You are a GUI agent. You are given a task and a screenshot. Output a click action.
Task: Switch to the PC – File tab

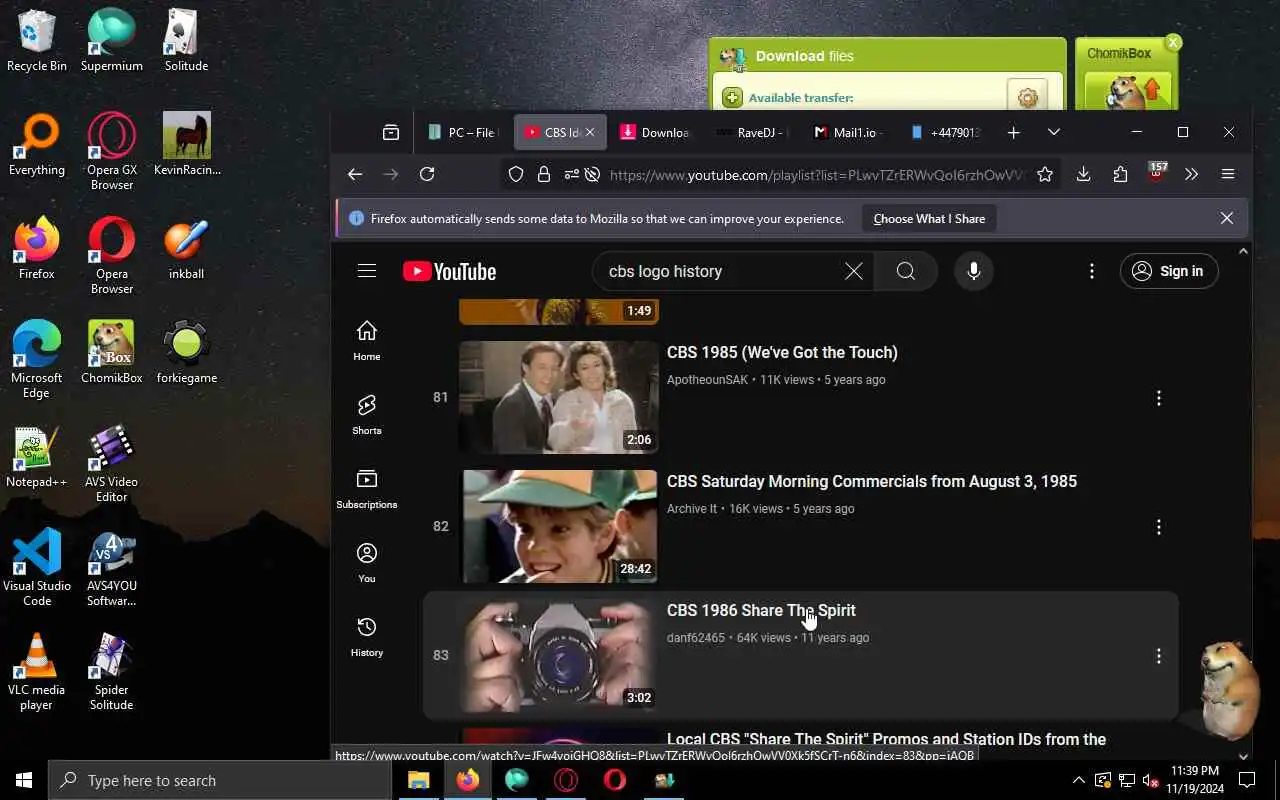coord(462,132)
